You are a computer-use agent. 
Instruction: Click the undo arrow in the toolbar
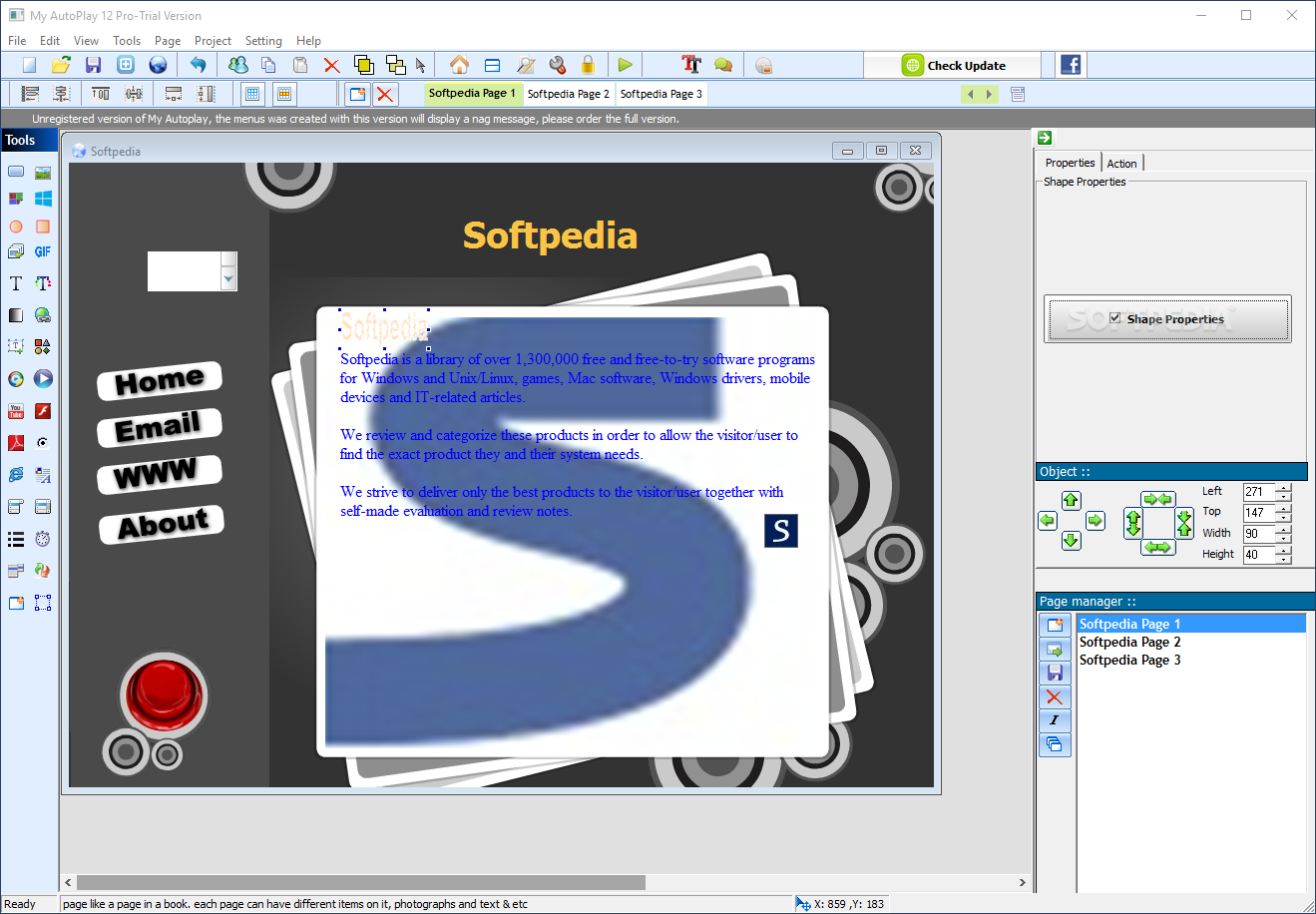click(198, 65)
